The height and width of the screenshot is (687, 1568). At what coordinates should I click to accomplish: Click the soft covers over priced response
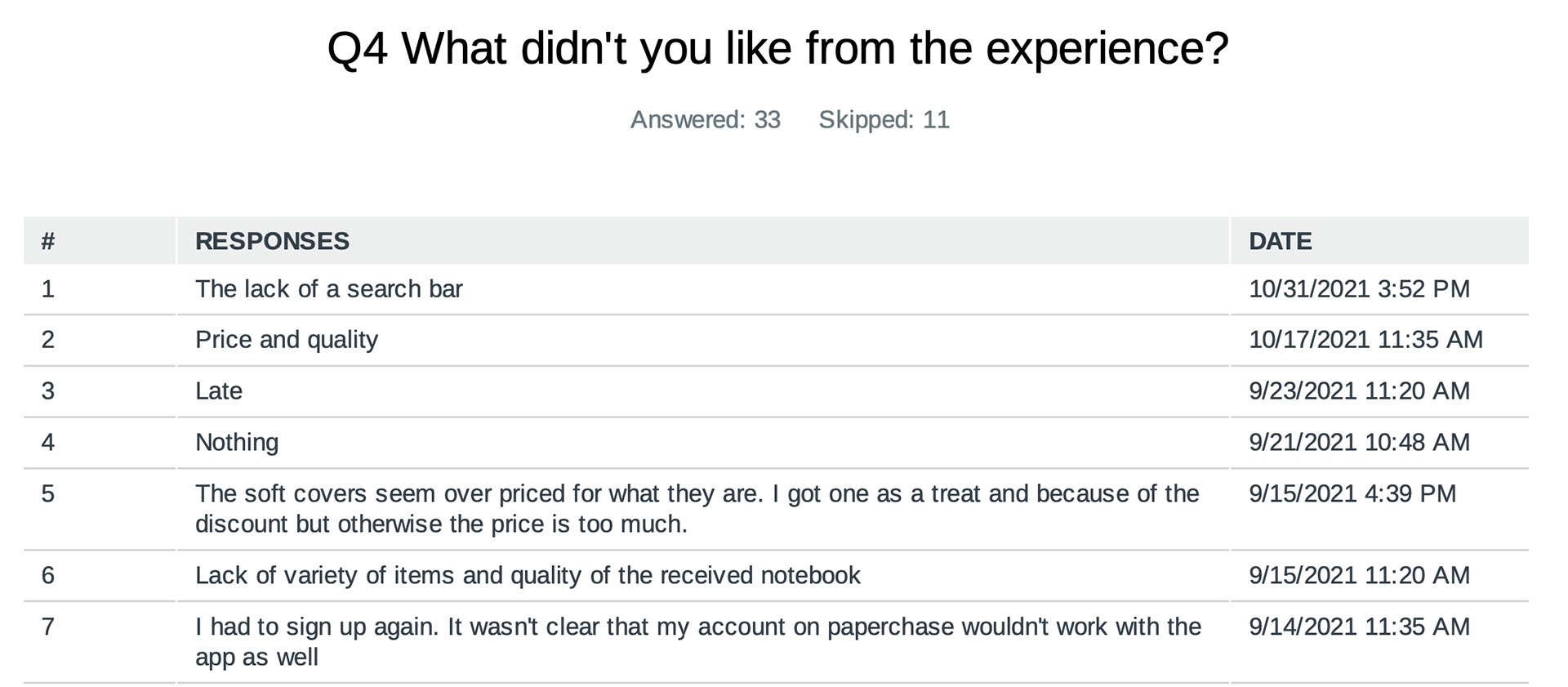click(697, 509)
